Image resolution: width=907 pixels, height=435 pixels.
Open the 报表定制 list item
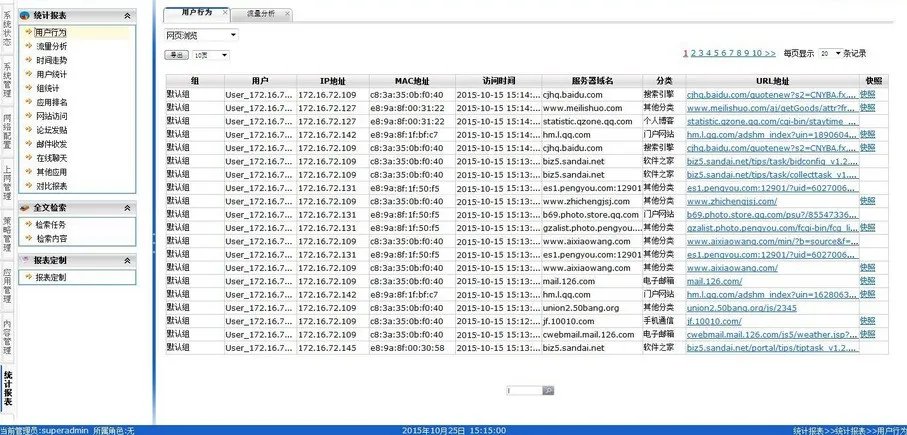pyautogui.click(x=51, y=278)
